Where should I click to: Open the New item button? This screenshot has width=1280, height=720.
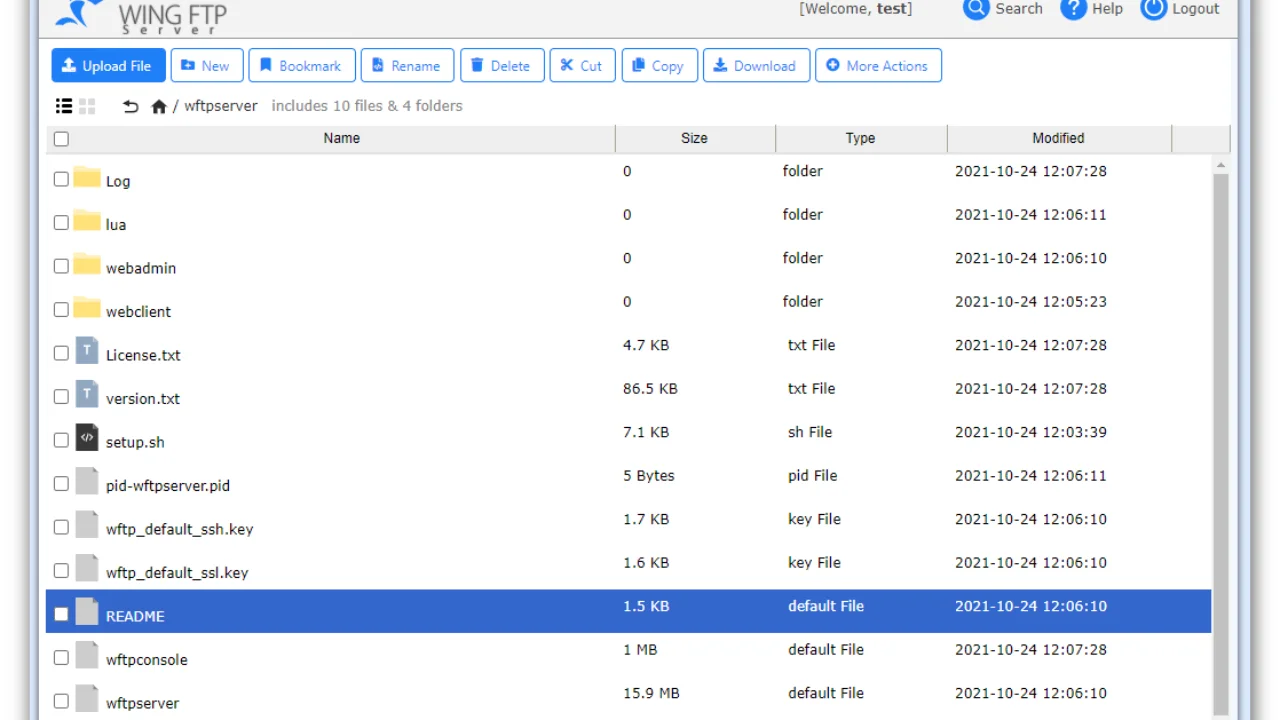[x=206, y=65]
